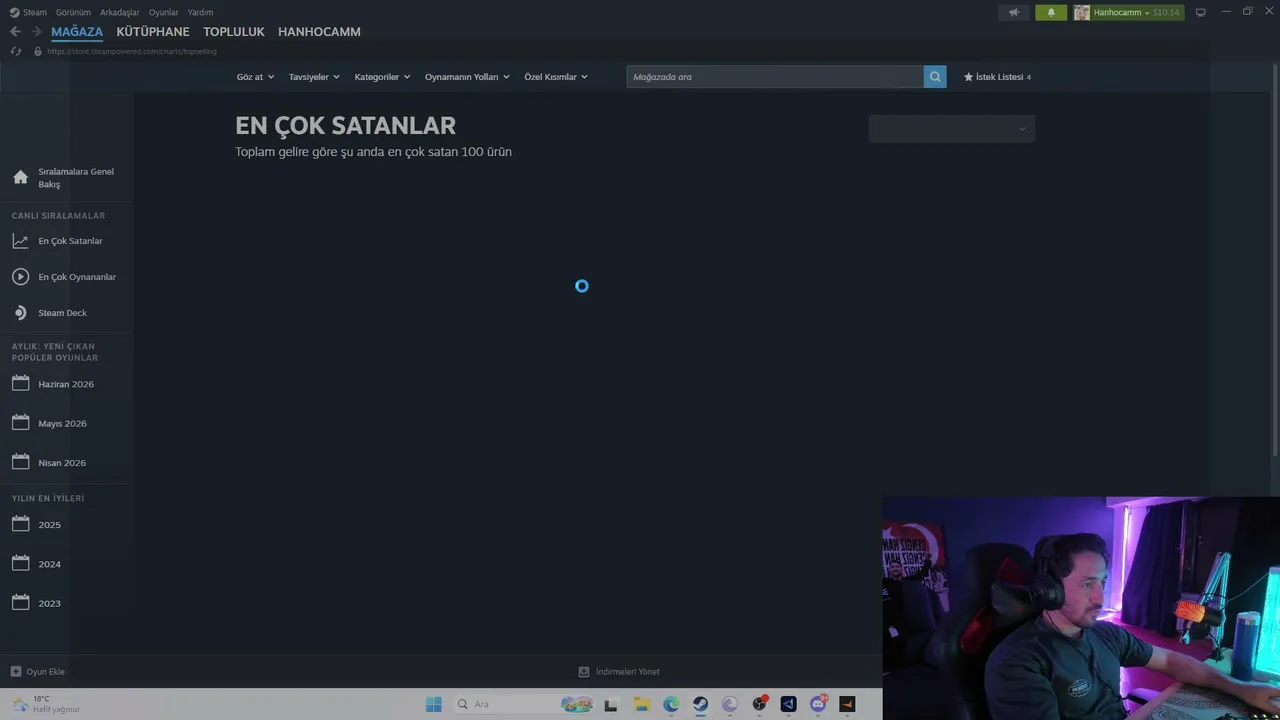This screenshot has height=720, width=1280.
Task: Open Haziran 2026 monthly top releases
Action: coord(66,384)
